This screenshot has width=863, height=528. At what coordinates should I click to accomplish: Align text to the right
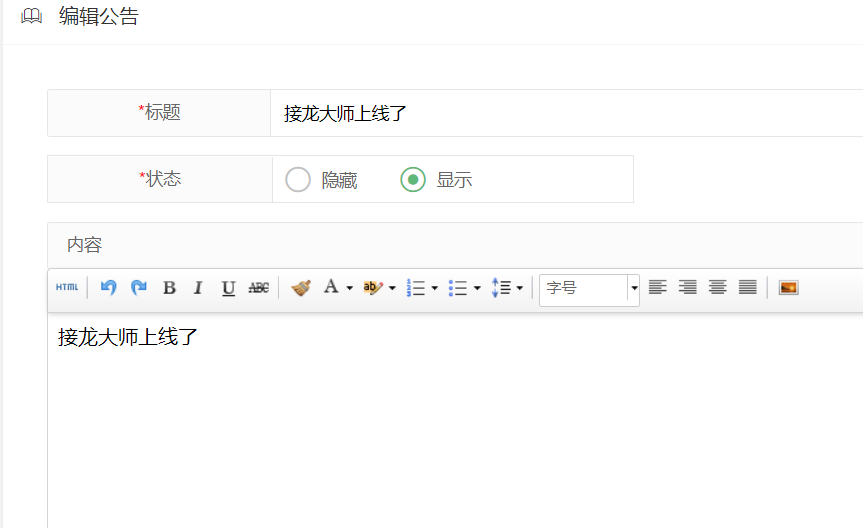coord(687,287)
